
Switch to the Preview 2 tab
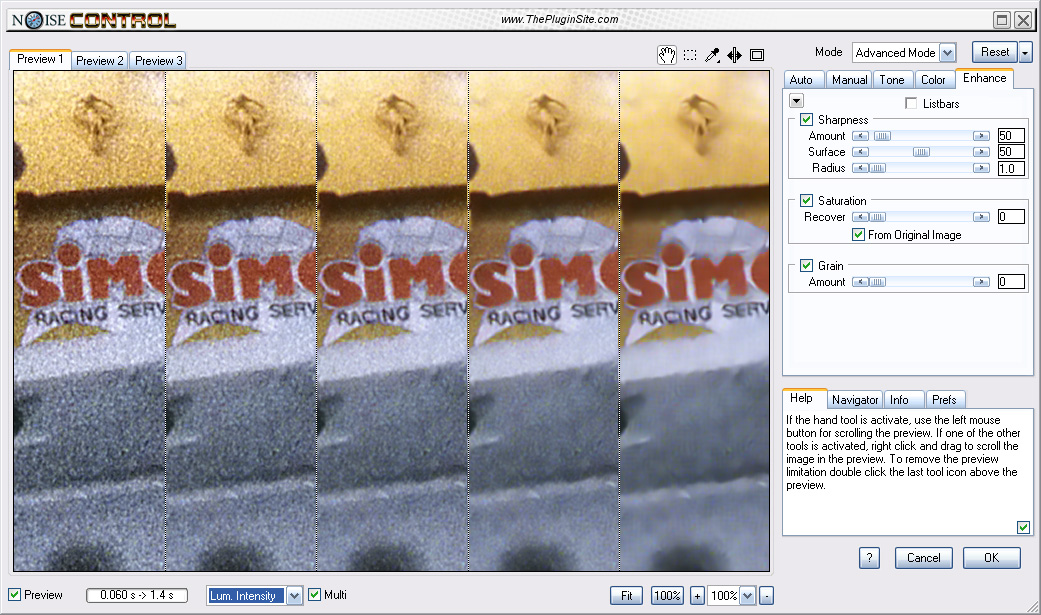pos(100,60)
